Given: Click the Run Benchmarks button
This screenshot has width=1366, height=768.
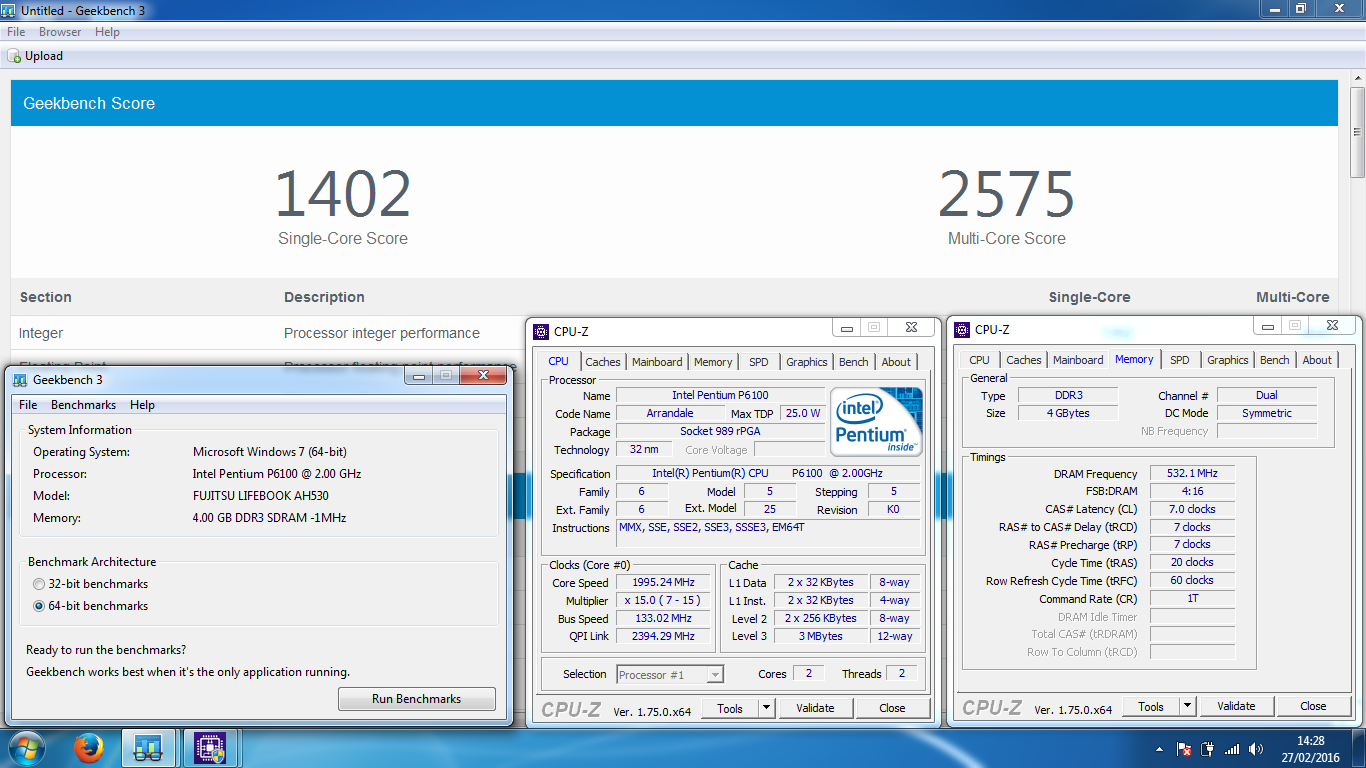Looking at the screenshot, I should click(417, 699).
